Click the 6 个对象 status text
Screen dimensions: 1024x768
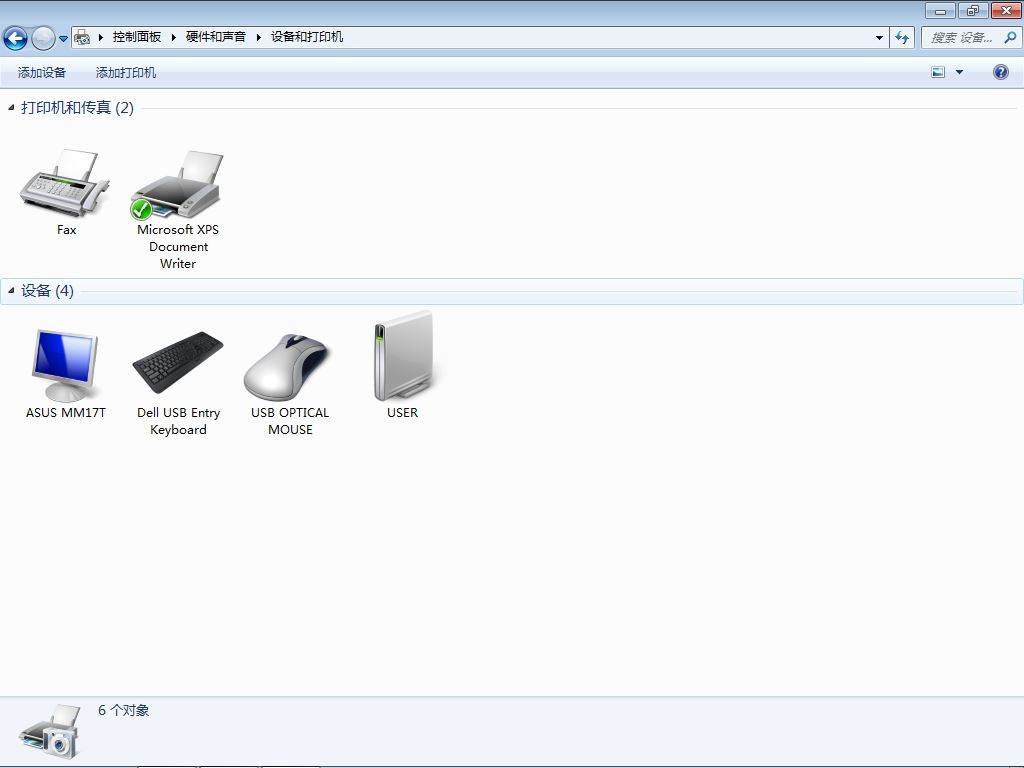coord(123,710)
